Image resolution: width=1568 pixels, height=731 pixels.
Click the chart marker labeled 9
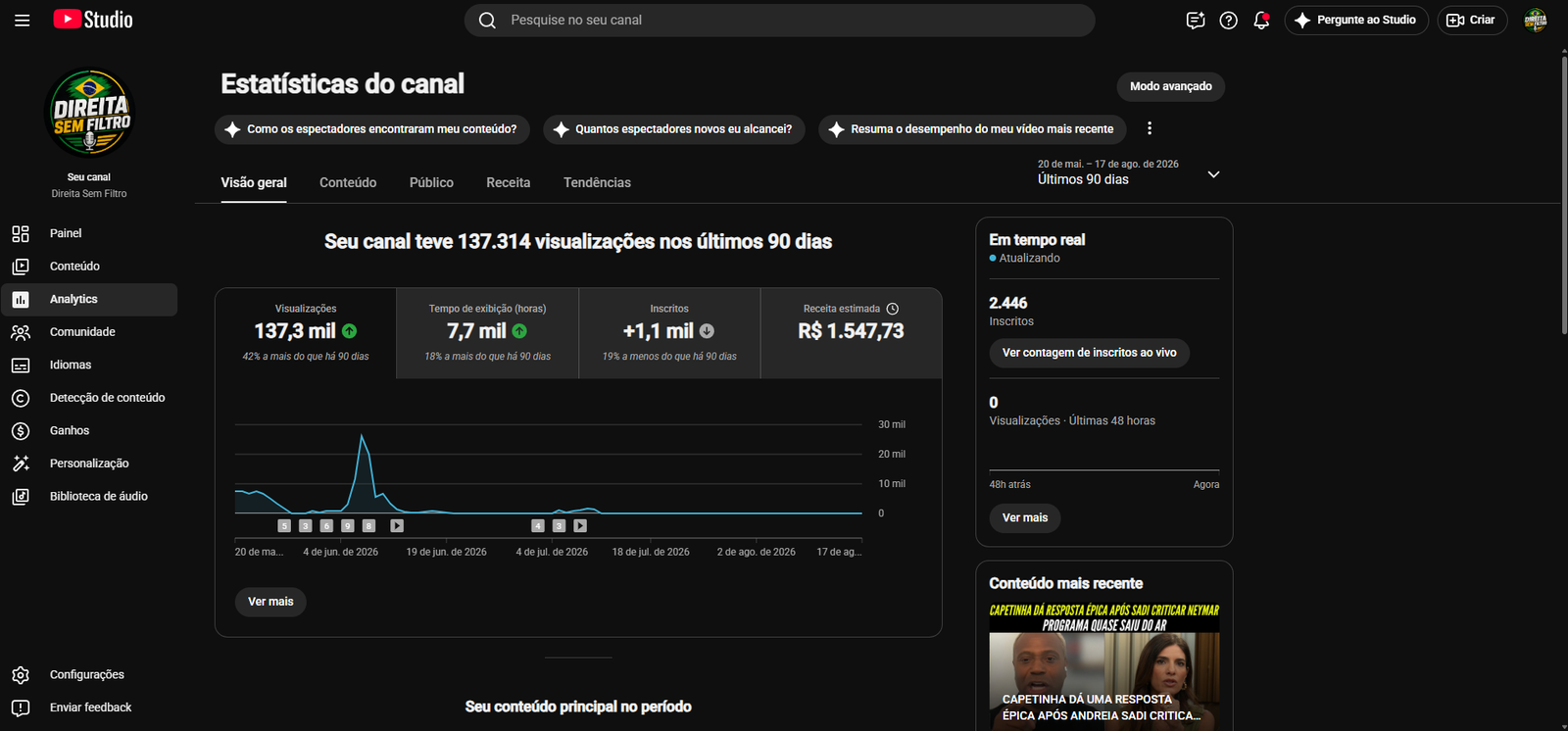pos(348,526)
